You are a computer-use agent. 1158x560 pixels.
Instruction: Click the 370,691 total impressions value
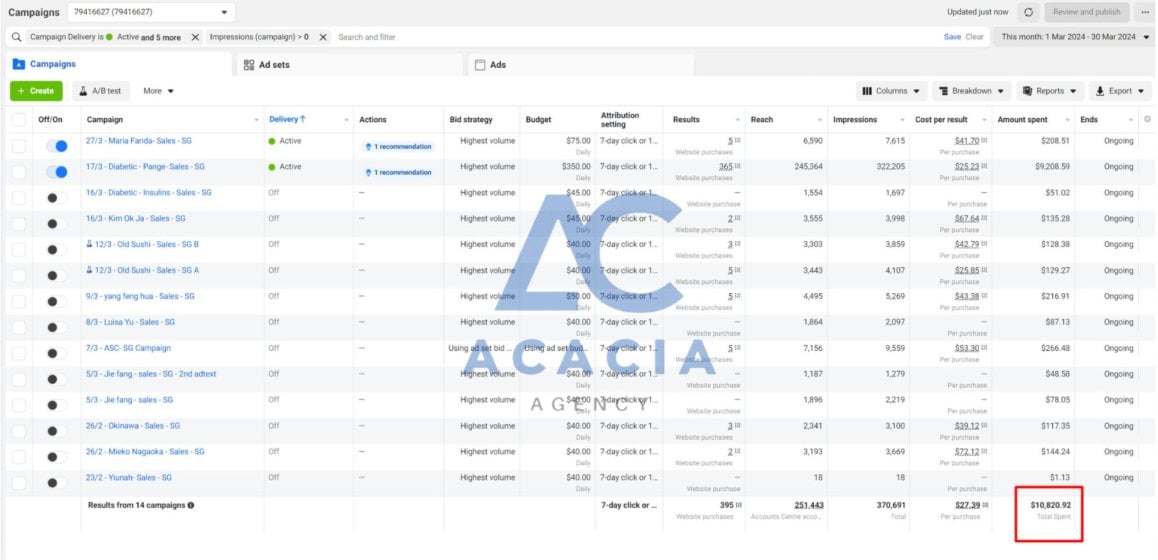(890, 505)
